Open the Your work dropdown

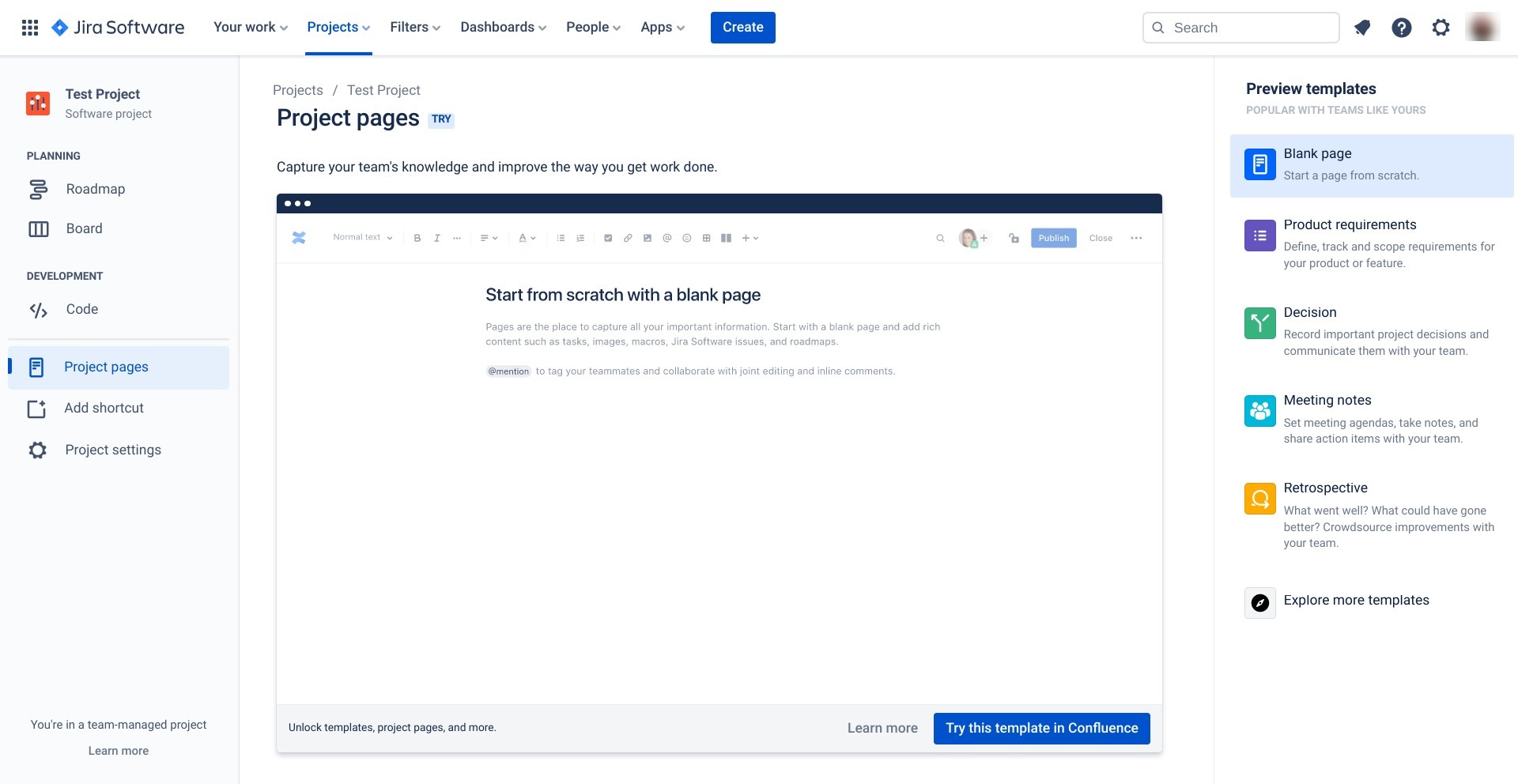point(251,28)
